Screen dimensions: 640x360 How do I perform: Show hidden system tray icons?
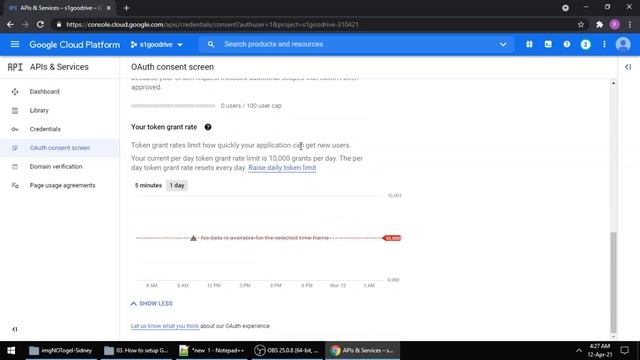pos(579,350)
